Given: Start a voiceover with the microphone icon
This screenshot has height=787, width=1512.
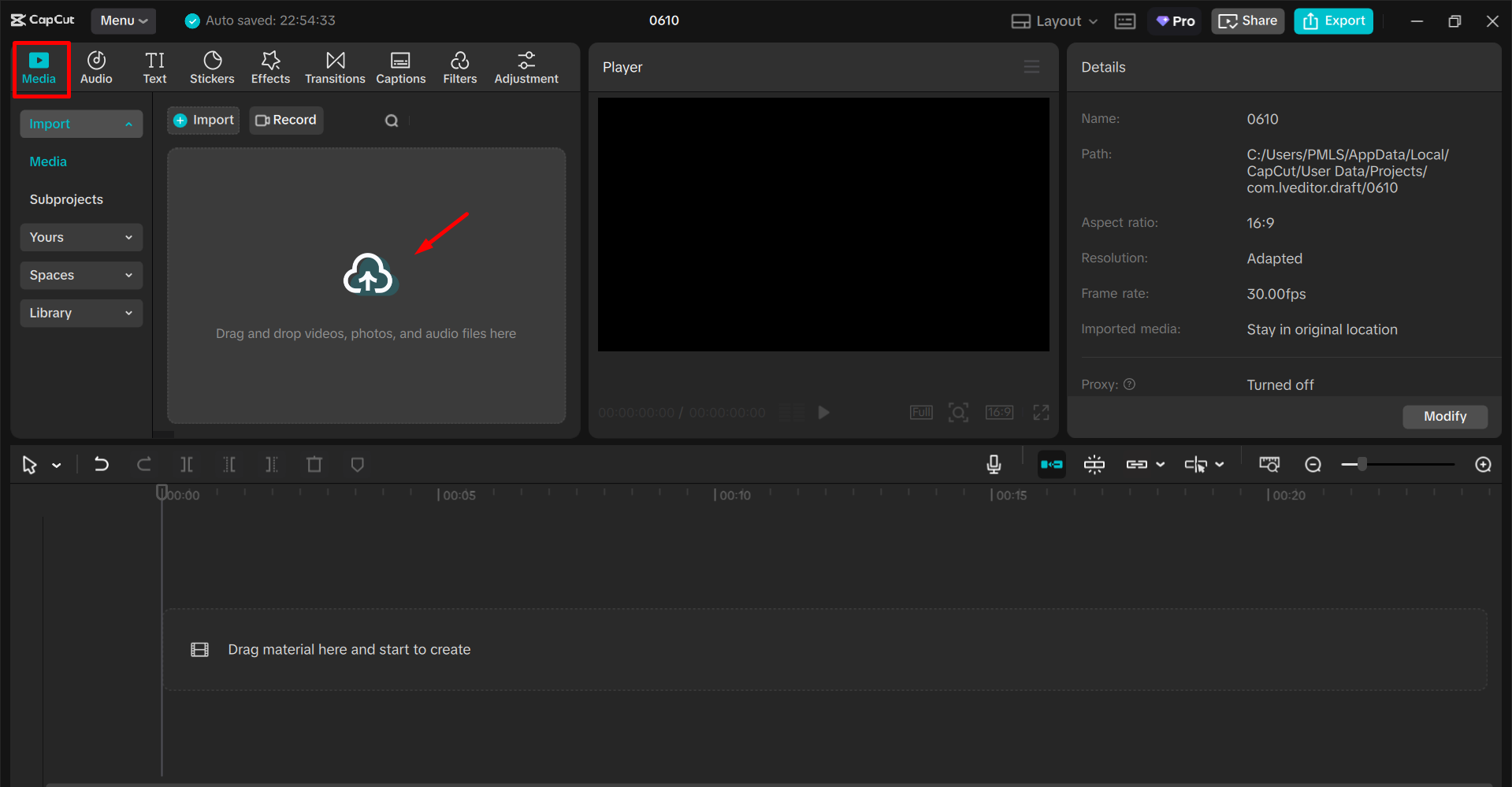Looking at the screenshot, I should [994, 464].
